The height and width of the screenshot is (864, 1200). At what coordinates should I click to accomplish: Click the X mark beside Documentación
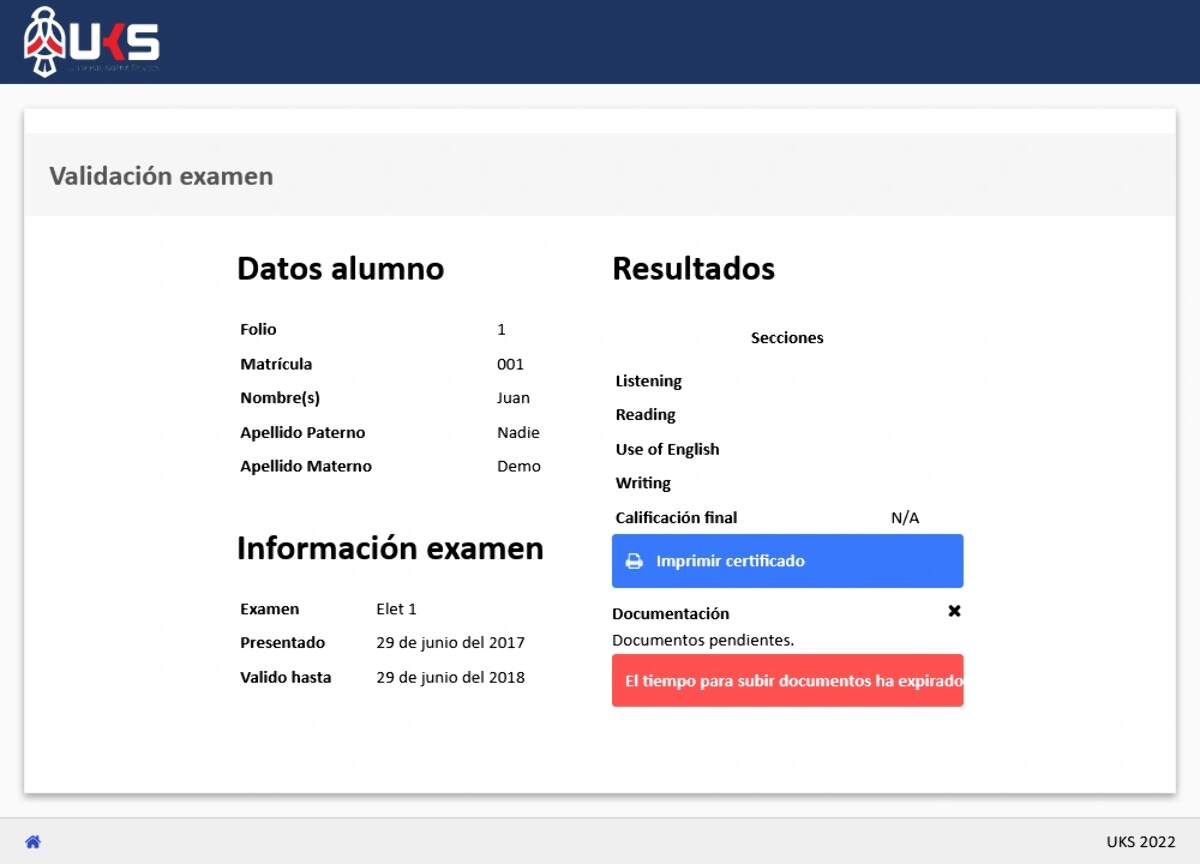click(x=954, y=611)
